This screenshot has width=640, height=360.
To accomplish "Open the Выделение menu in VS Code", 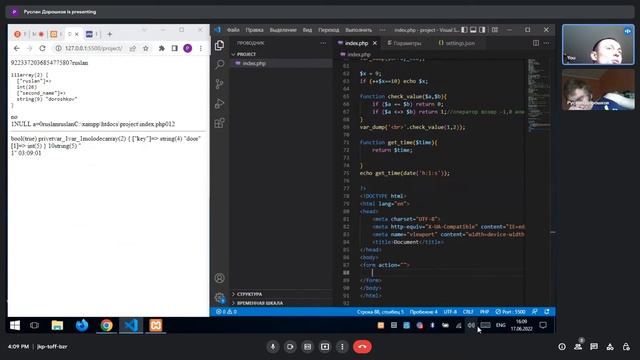I will coord(283,30).
